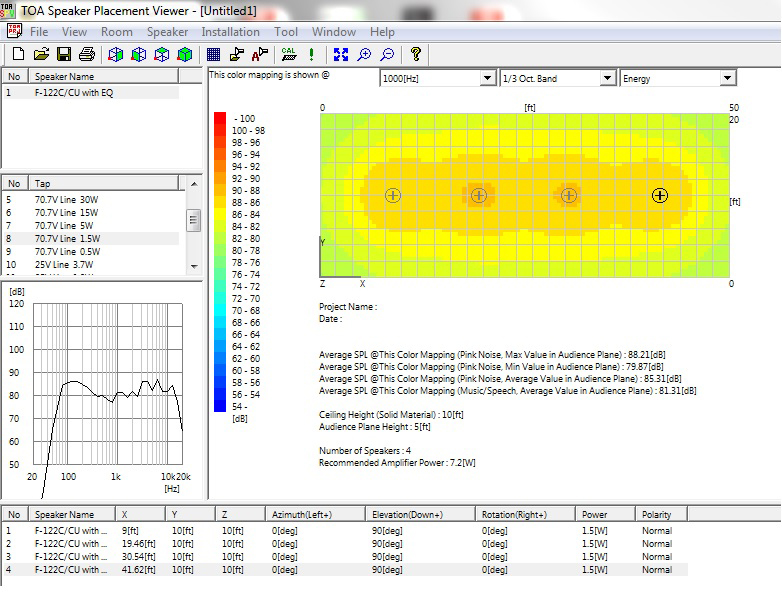Open the Energy dropdown
This screenshot has height=592, width=782.
tap(728, 78)
